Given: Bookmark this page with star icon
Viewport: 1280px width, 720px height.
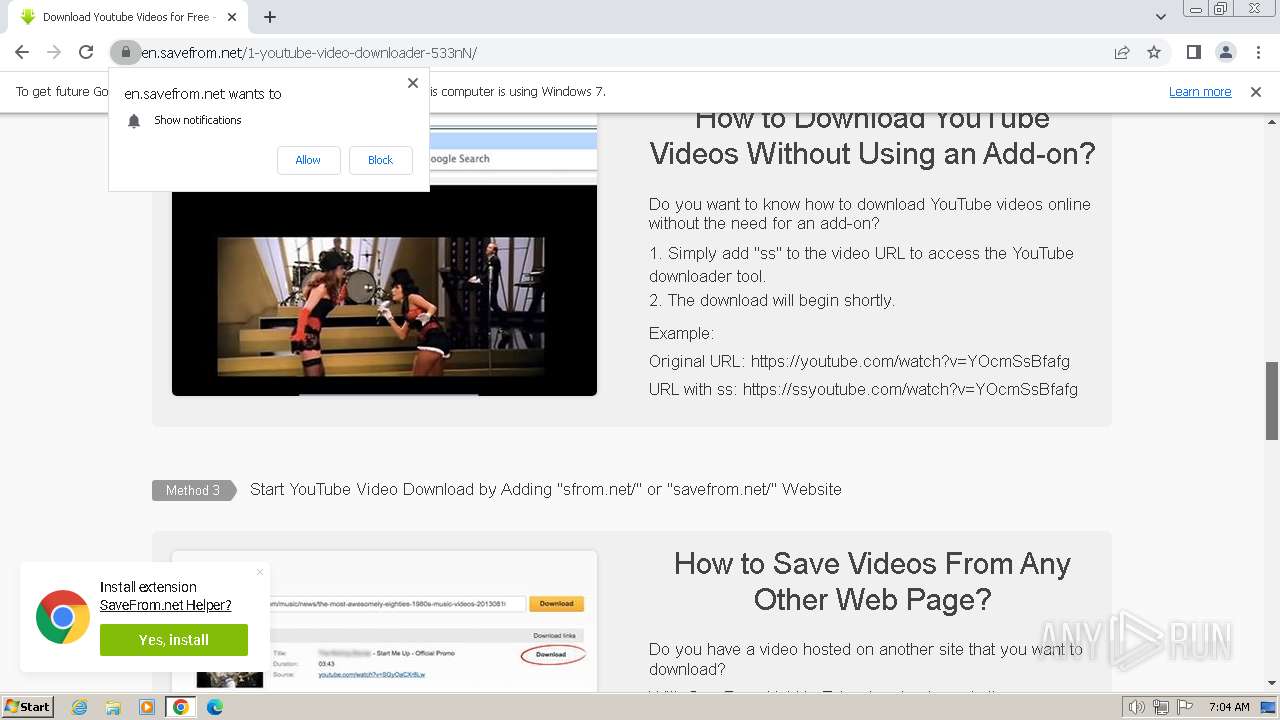Looking at the screenshot, I should tap(1154, 52).
